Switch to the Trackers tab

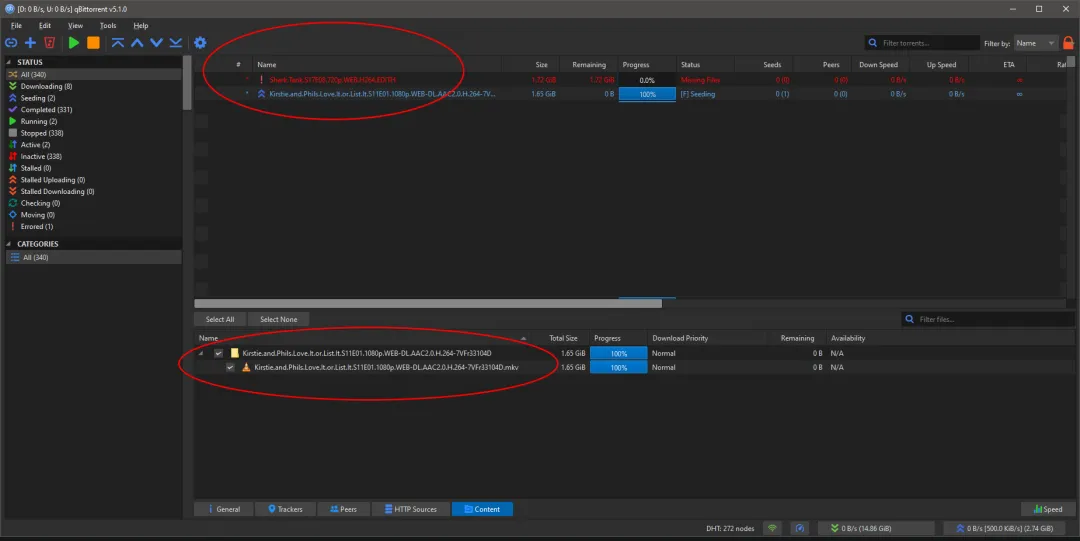(284, 509)
